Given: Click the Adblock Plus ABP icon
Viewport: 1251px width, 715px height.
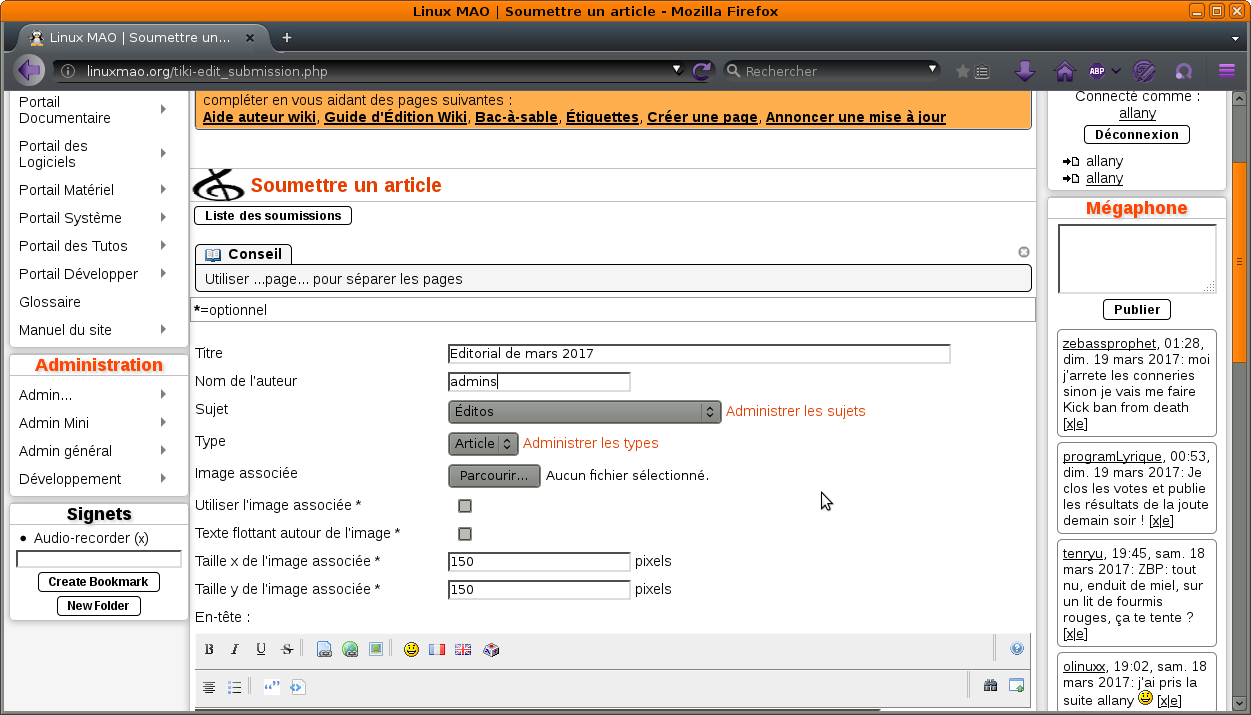Looking at the screenshot, I should tap(1097, 71).
